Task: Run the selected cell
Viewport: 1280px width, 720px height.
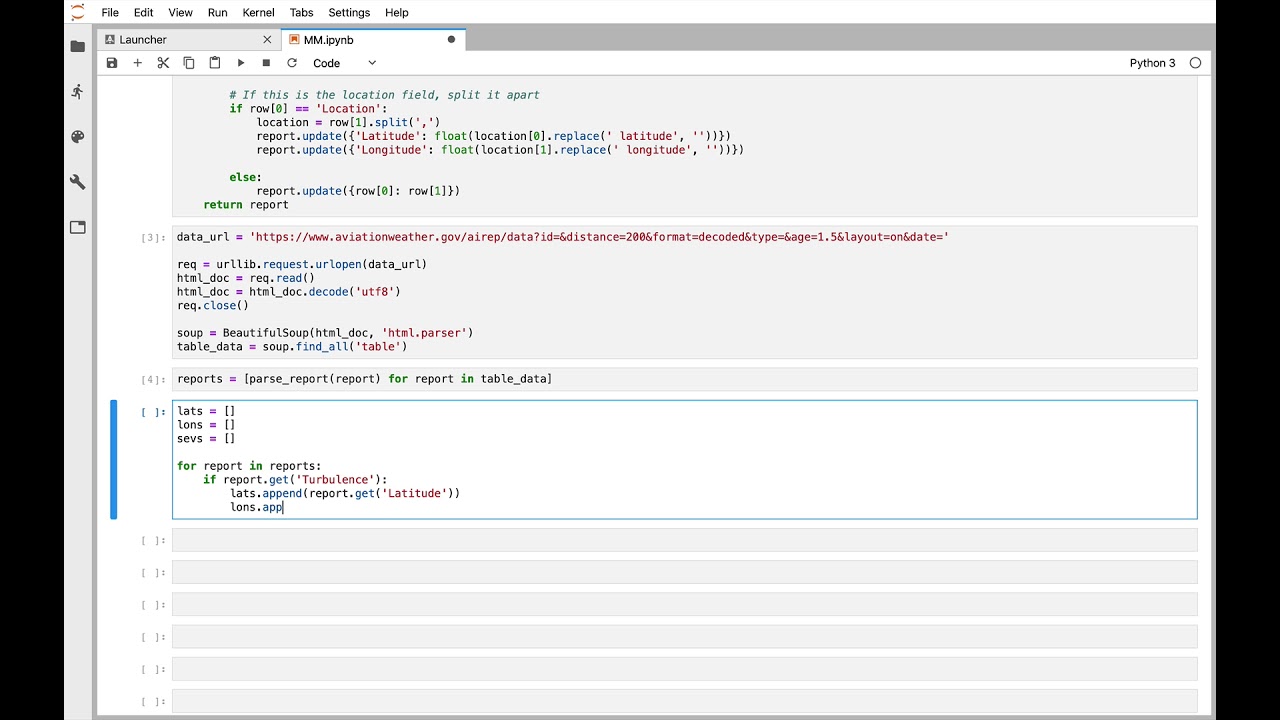Action: (x=241, y=63)
